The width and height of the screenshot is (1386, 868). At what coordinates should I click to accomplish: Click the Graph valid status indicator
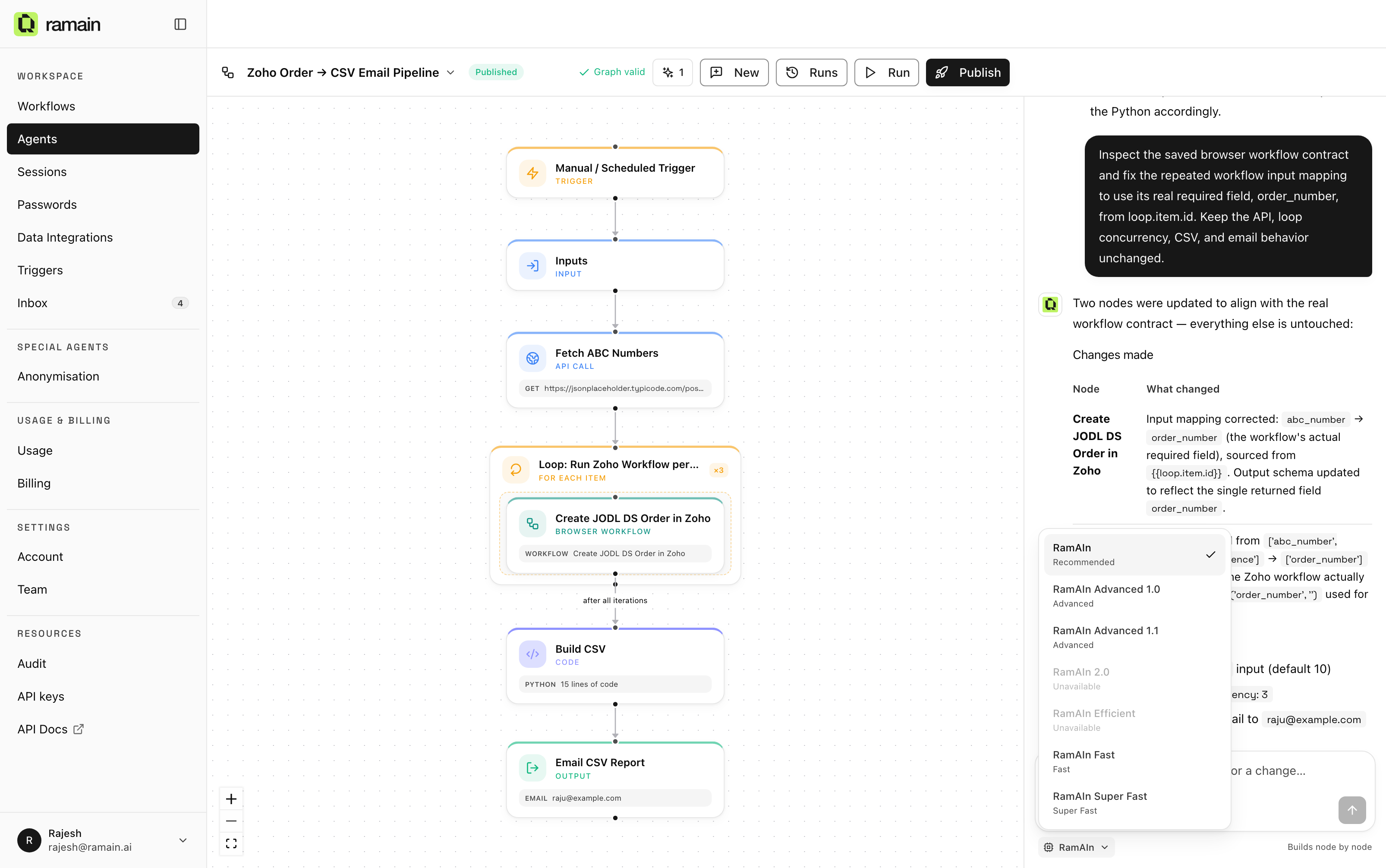(x=611, y=72)
